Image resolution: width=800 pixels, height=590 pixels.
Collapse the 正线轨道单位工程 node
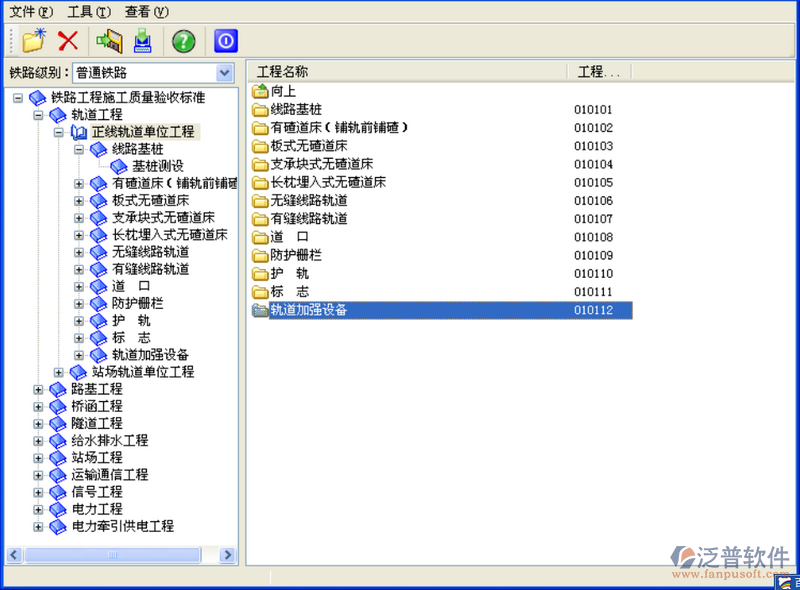[59, 132]
